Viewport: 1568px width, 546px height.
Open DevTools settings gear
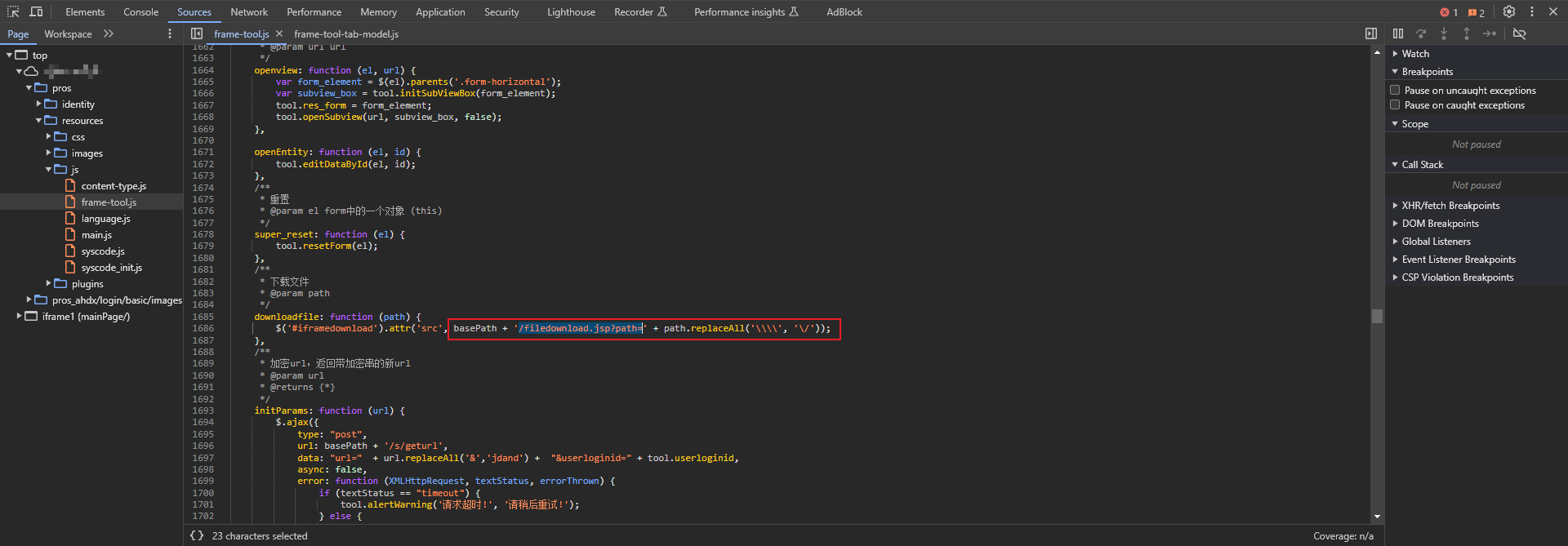click(1509, 11)
